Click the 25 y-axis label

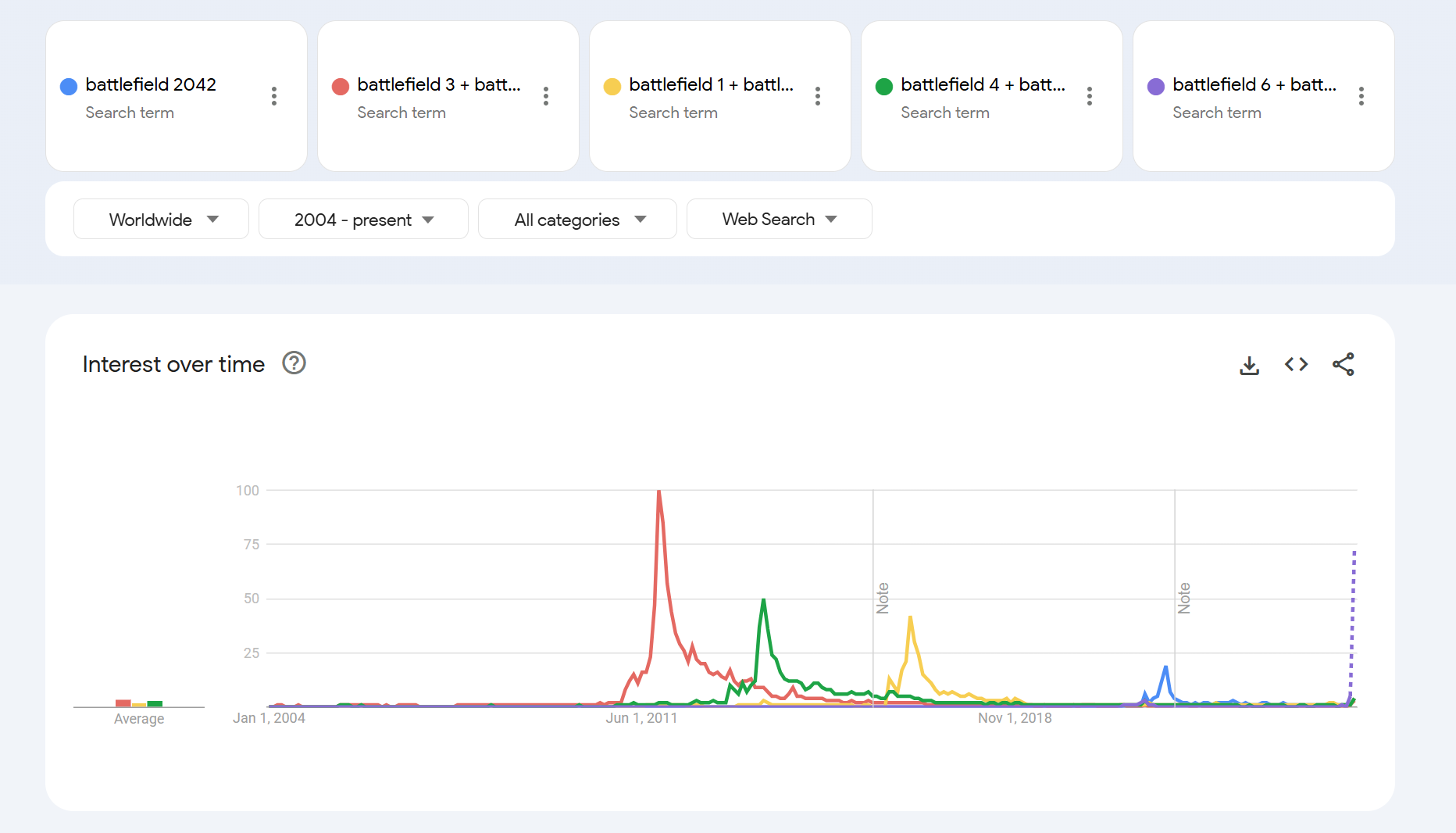click(x=252, y=653)
